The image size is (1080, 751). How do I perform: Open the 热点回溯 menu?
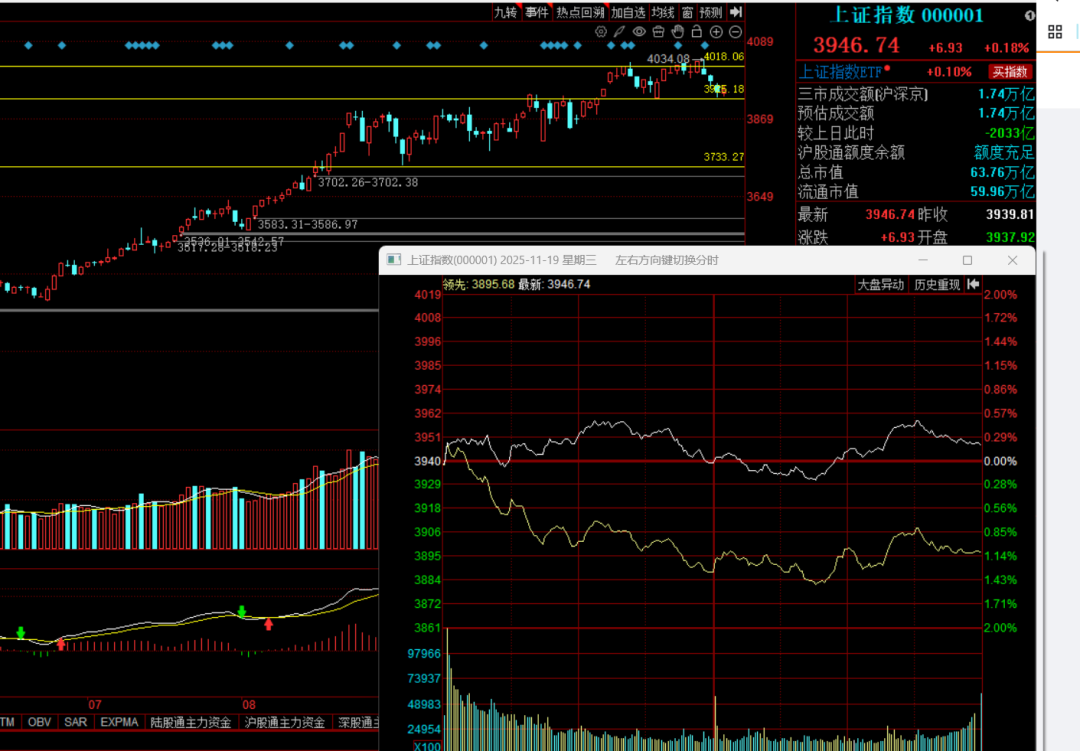(580, 12)
